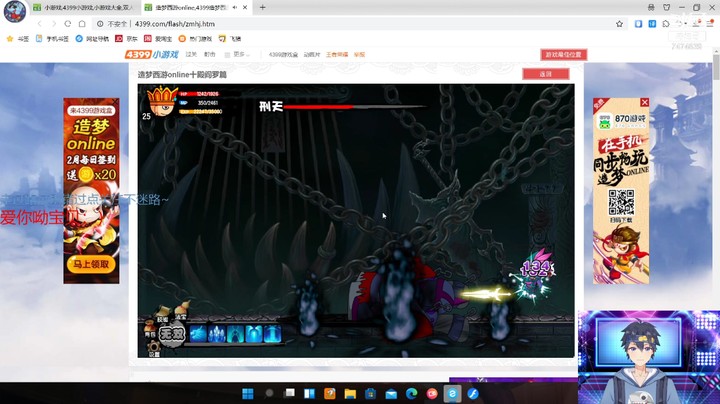Close the active 造梦西游 tab
The image size is (720, 404).
245,7
